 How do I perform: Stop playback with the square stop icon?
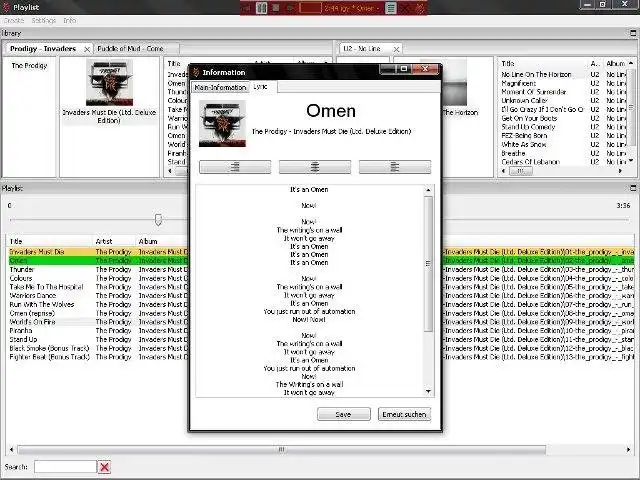point(276,8)
